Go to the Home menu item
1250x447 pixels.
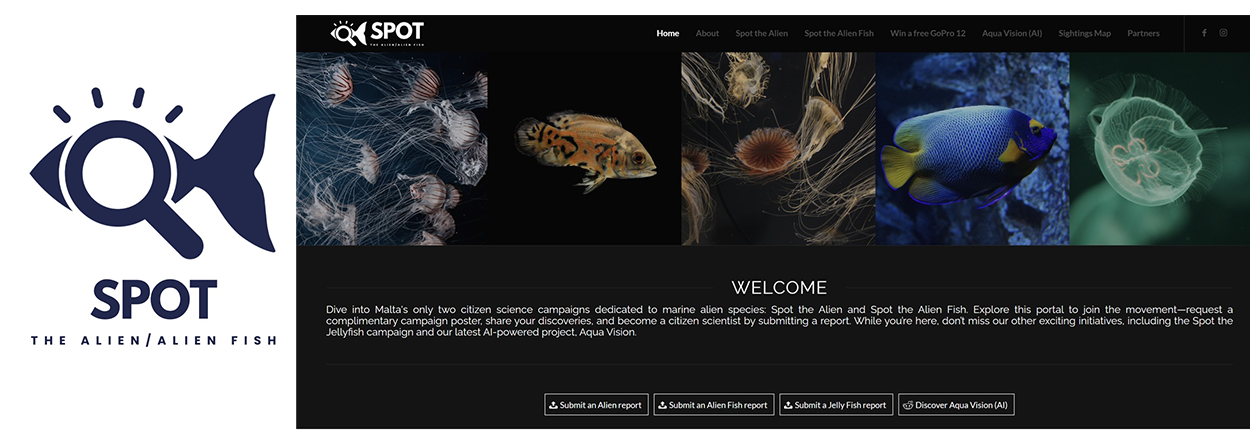pyautogui.click(x=667, y=33)
